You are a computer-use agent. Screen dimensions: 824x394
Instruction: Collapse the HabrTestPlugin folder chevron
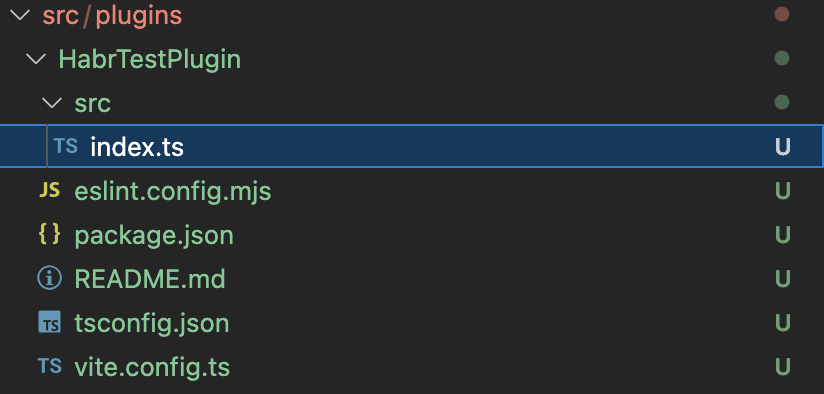pyautogui.click(x=36, y=59)
